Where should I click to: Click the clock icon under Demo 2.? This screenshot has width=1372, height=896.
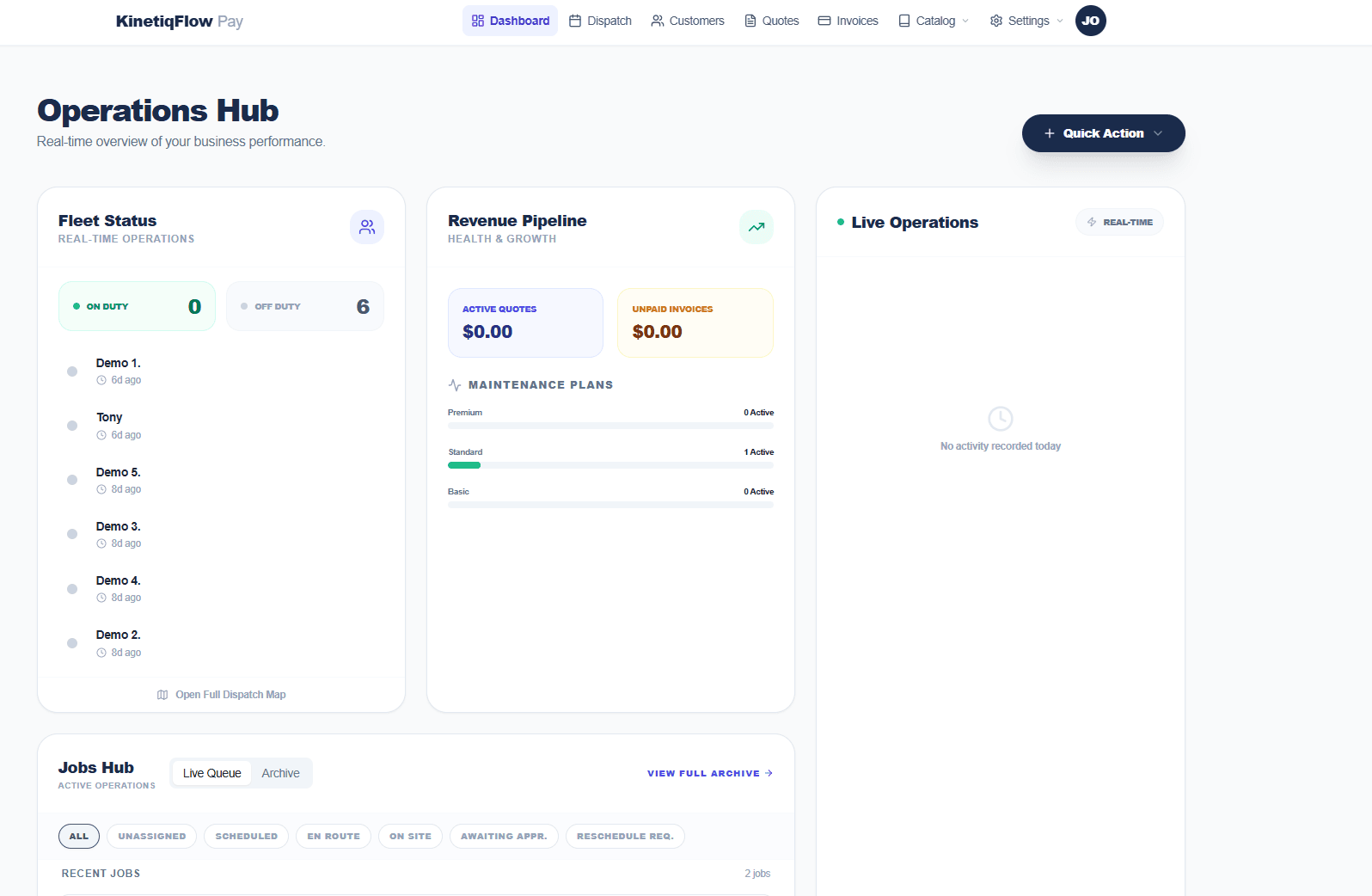101,653
